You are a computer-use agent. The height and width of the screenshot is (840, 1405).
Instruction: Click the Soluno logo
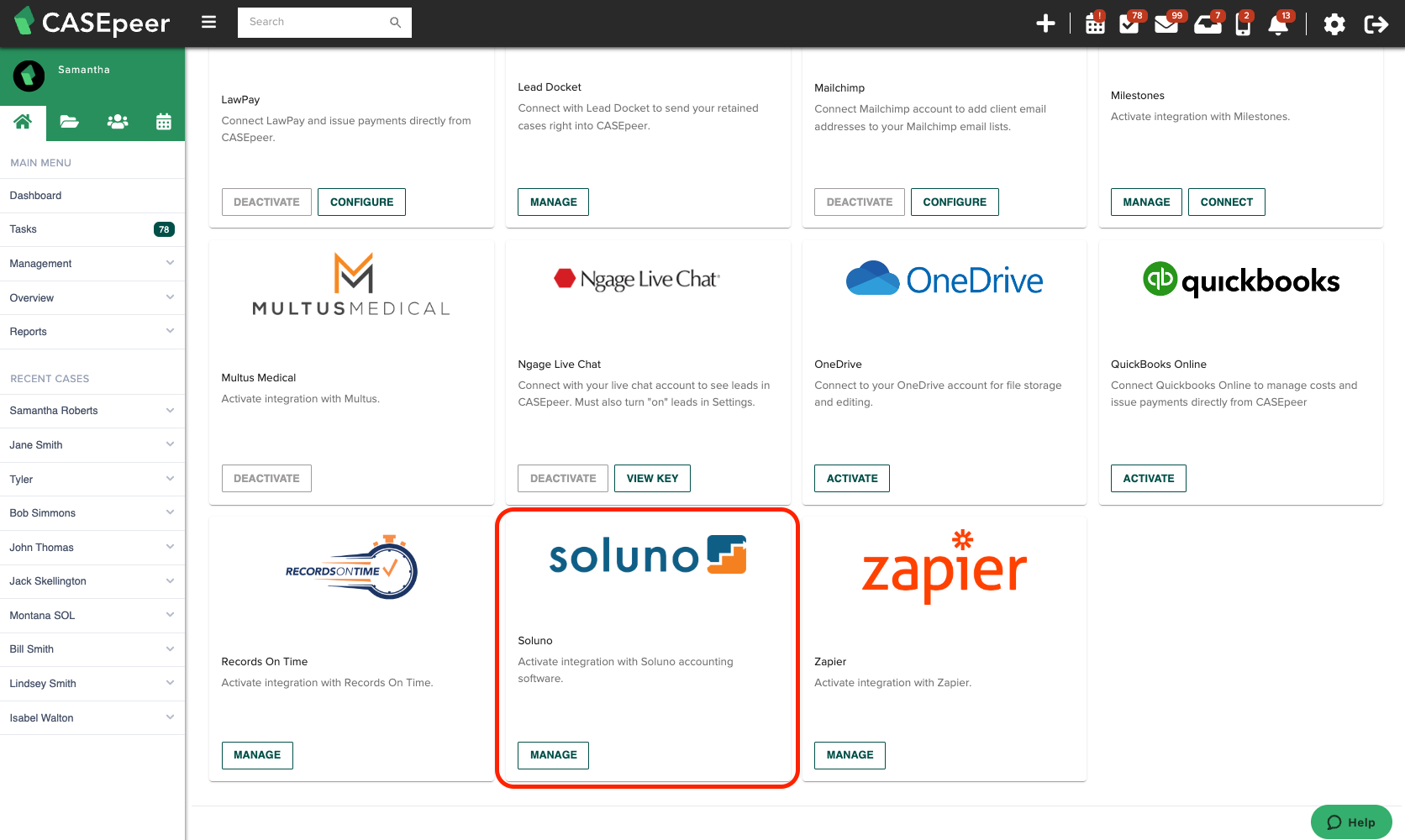click(648, 555)
